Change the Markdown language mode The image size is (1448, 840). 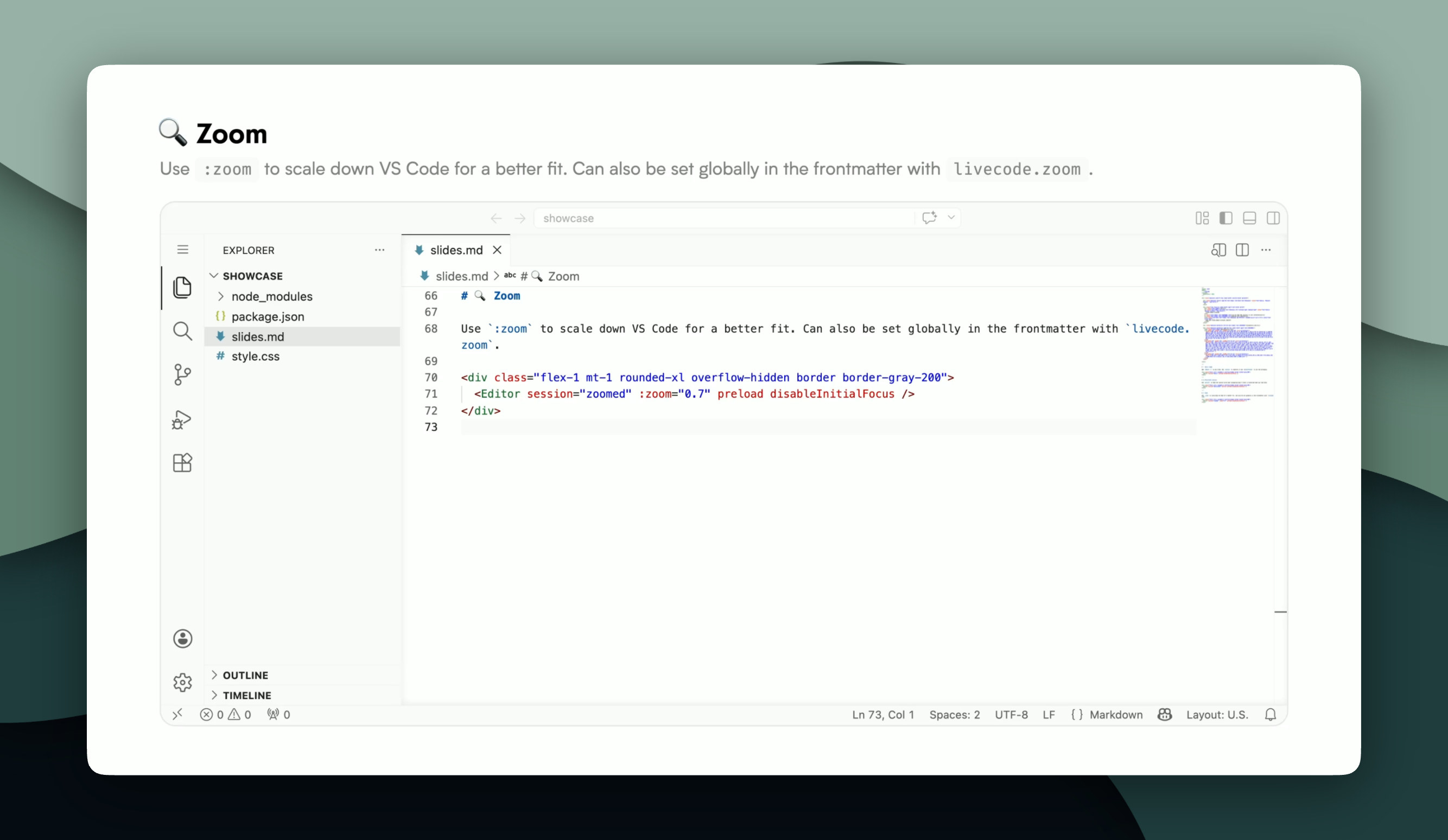point(1115,714)
